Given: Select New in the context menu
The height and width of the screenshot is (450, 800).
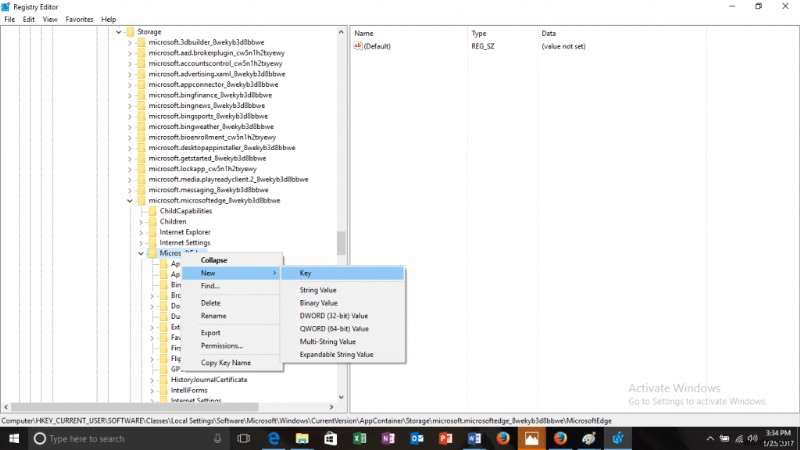Looking at the screenshot, I should pos(231,273).
